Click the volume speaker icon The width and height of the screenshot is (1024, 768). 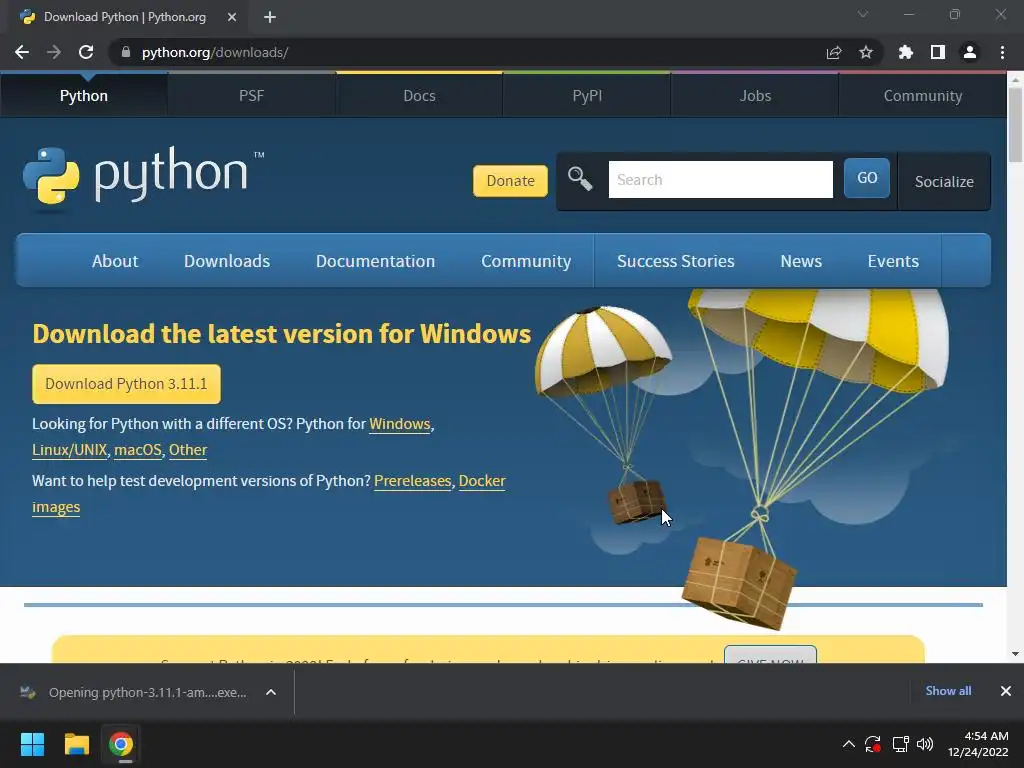pyautogui.click(x=925, y=744)
